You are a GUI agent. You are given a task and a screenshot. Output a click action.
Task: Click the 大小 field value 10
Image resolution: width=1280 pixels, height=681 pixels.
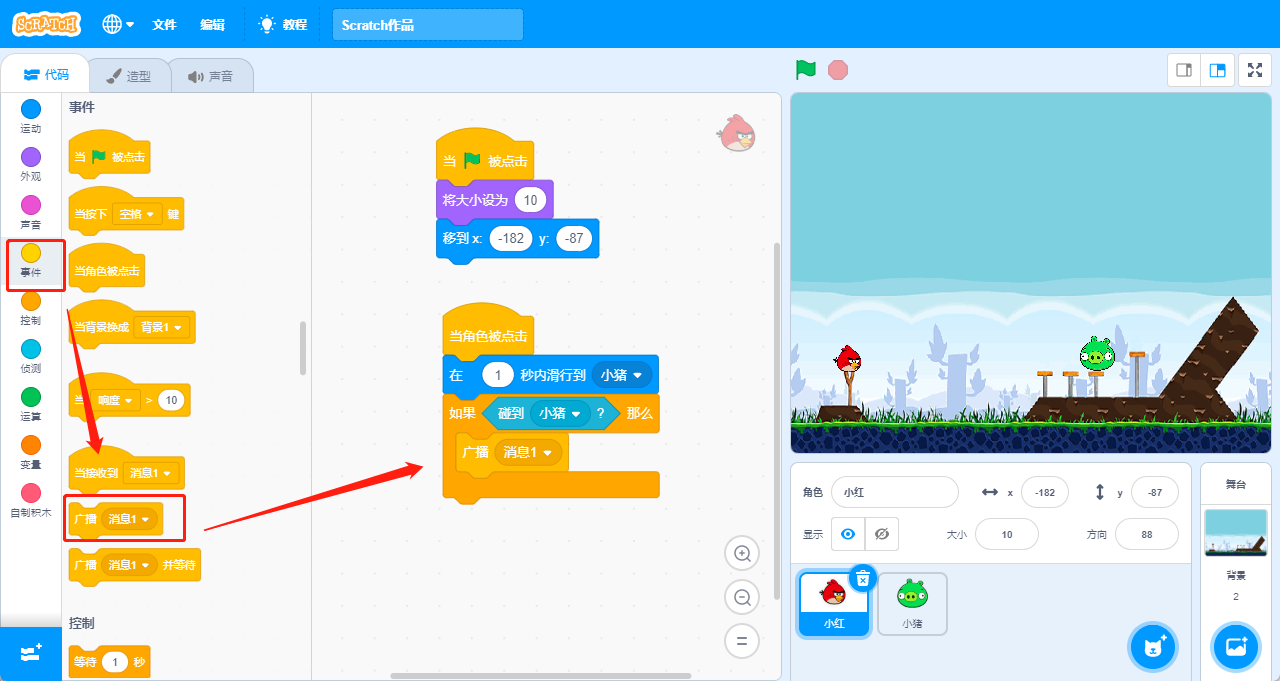[1006, 534]
